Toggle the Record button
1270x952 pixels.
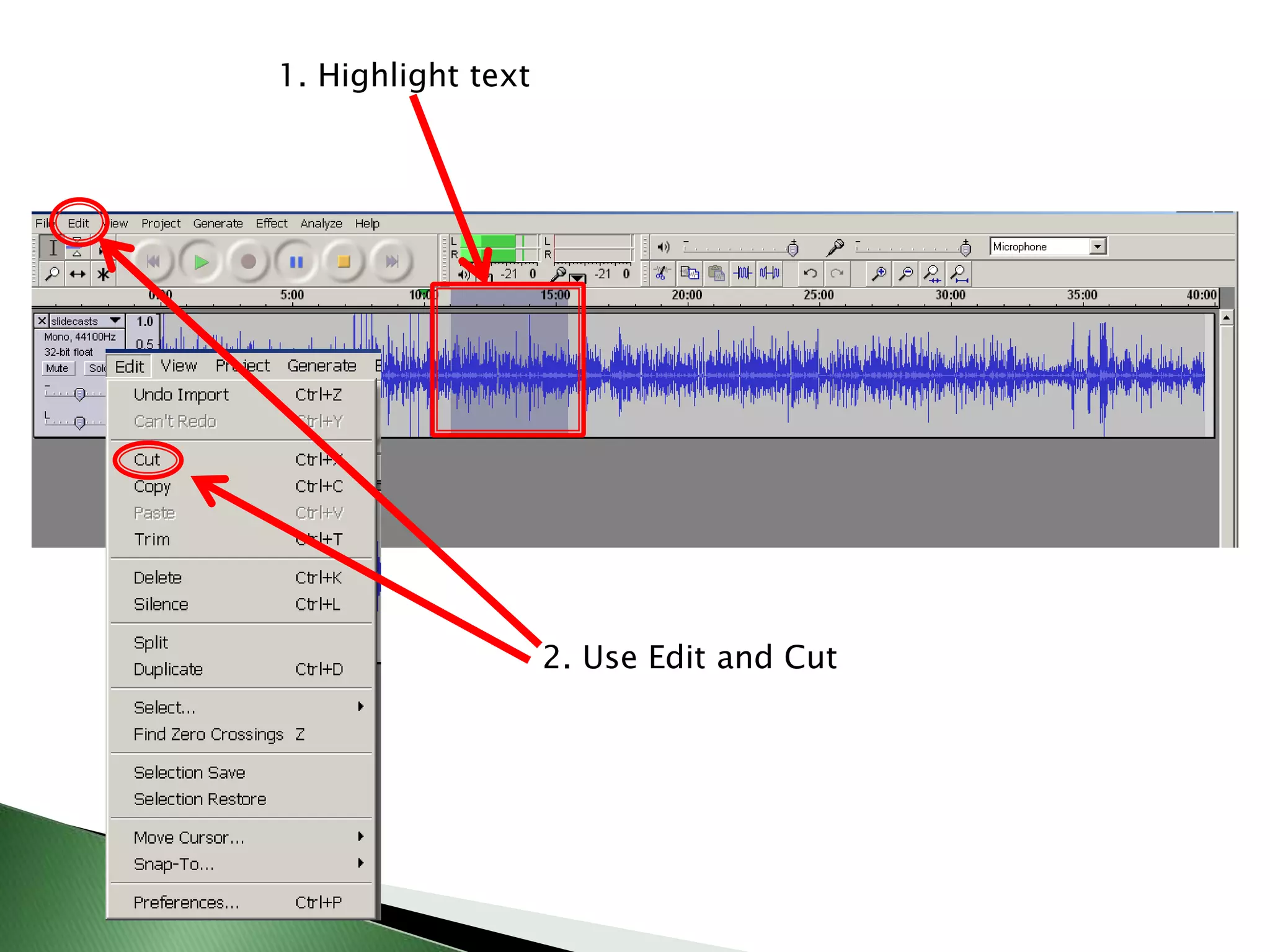(248, 262)
